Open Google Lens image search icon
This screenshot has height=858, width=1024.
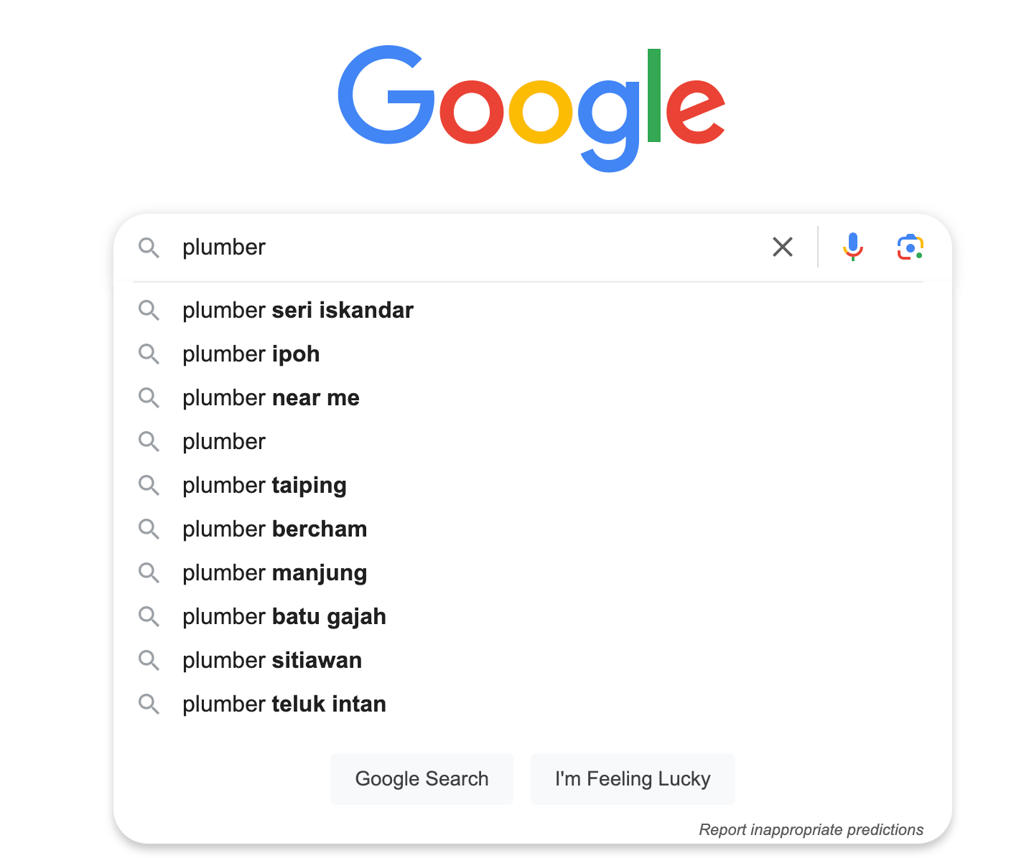[909, 247]
